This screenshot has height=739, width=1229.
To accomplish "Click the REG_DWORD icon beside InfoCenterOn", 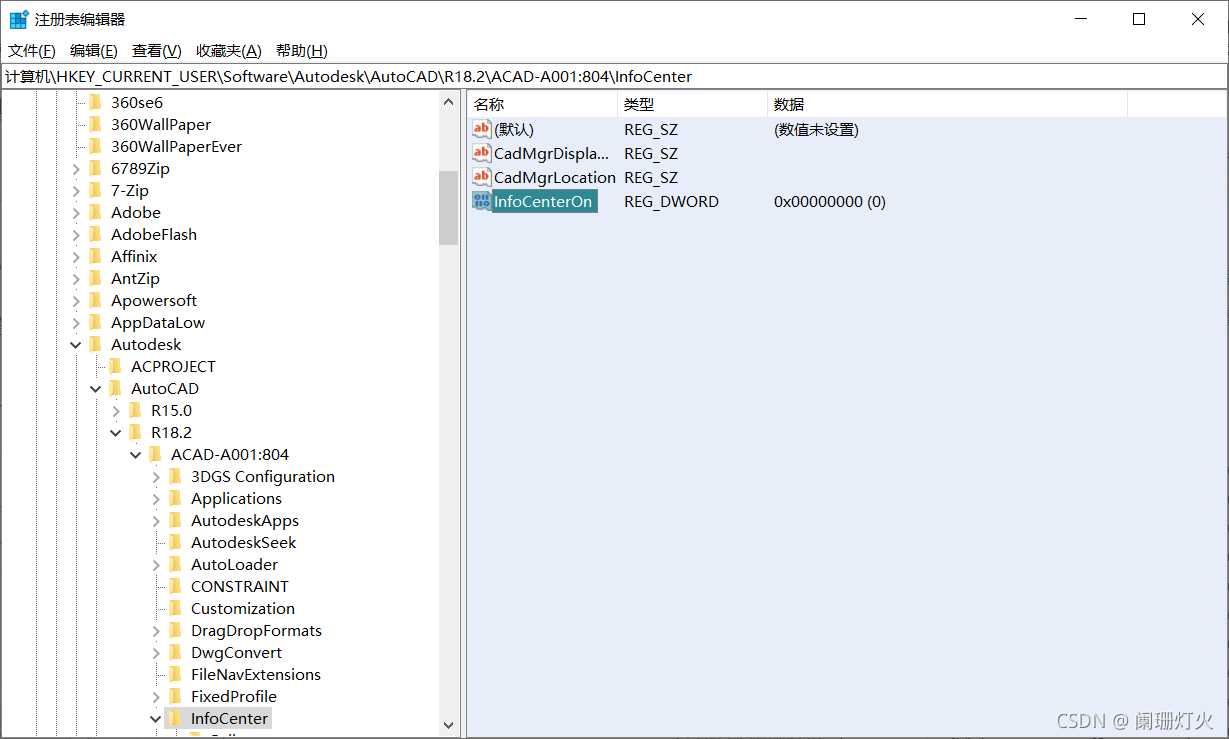I will [481, 201].
